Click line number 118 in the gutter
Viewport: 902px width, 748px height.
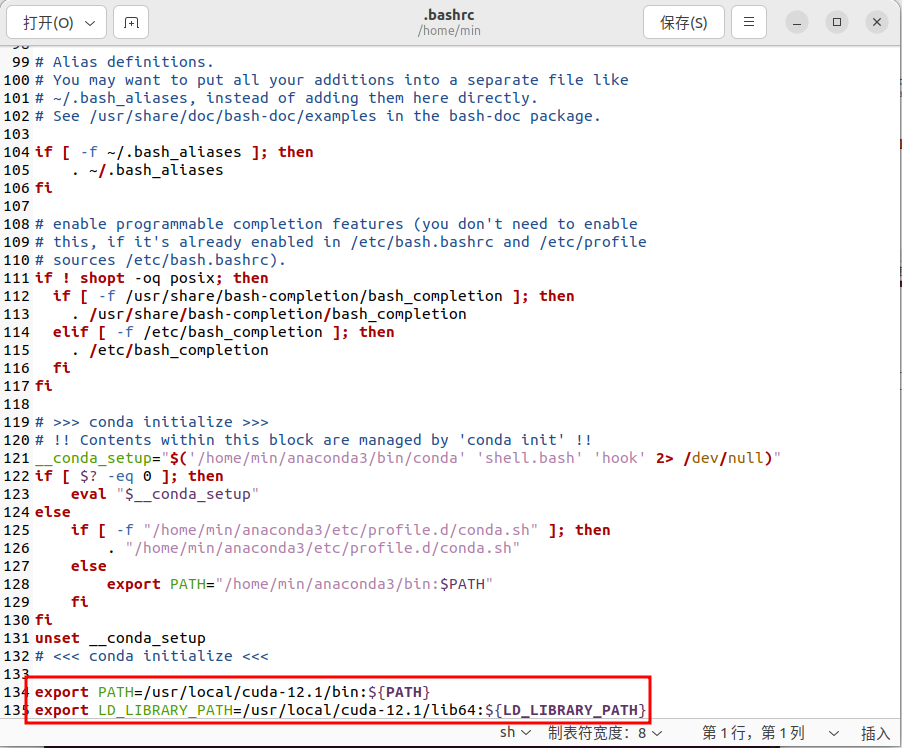click(16, 404)
